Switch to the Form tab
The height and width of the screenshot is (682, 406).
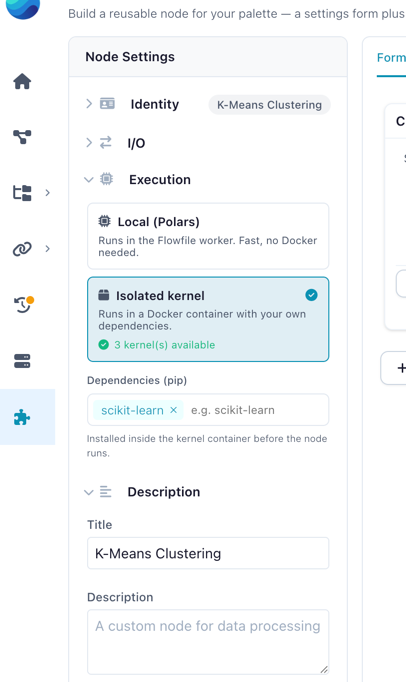pyautogui.click(x=391, y=57)
